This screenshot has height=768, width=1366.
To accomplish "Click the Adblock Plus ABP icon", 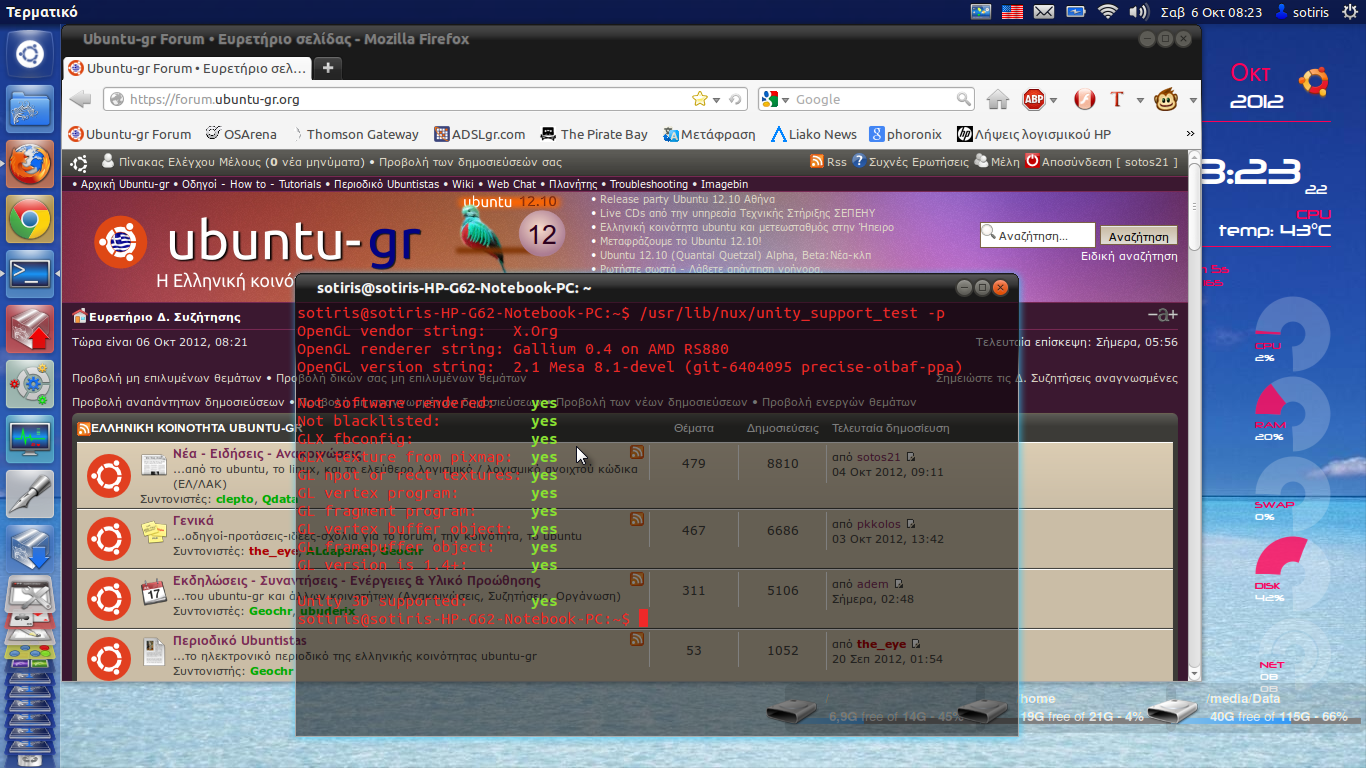I will click(1033, 99).
